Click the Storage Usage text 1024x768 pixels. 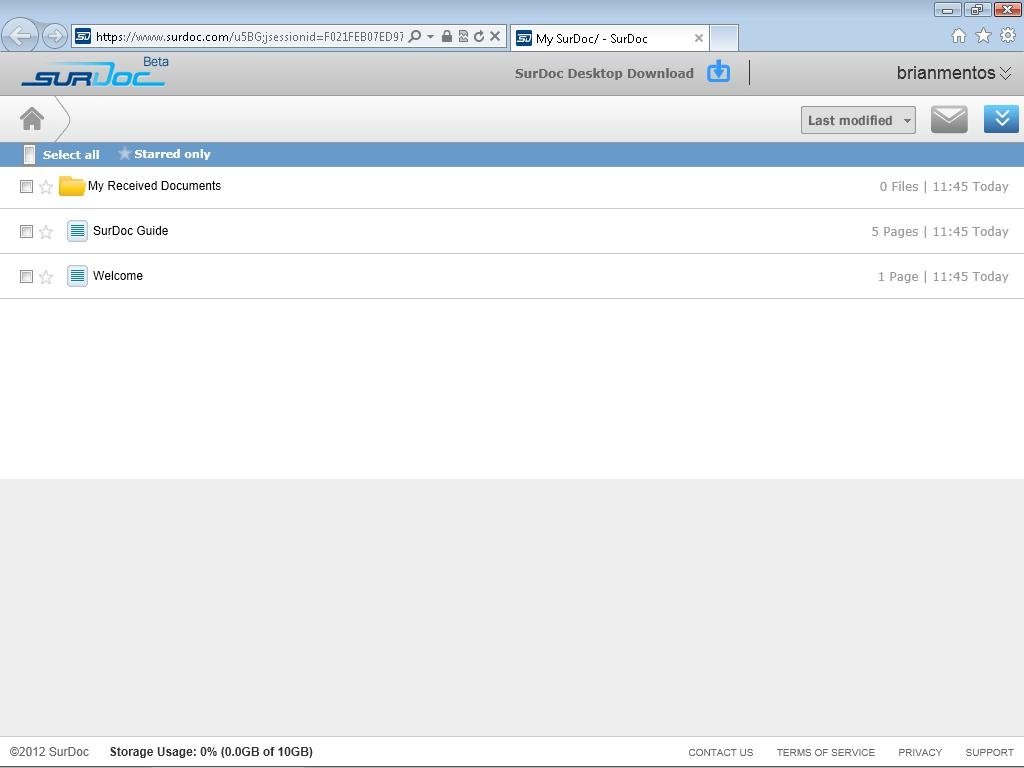click(x=211, y=752)
